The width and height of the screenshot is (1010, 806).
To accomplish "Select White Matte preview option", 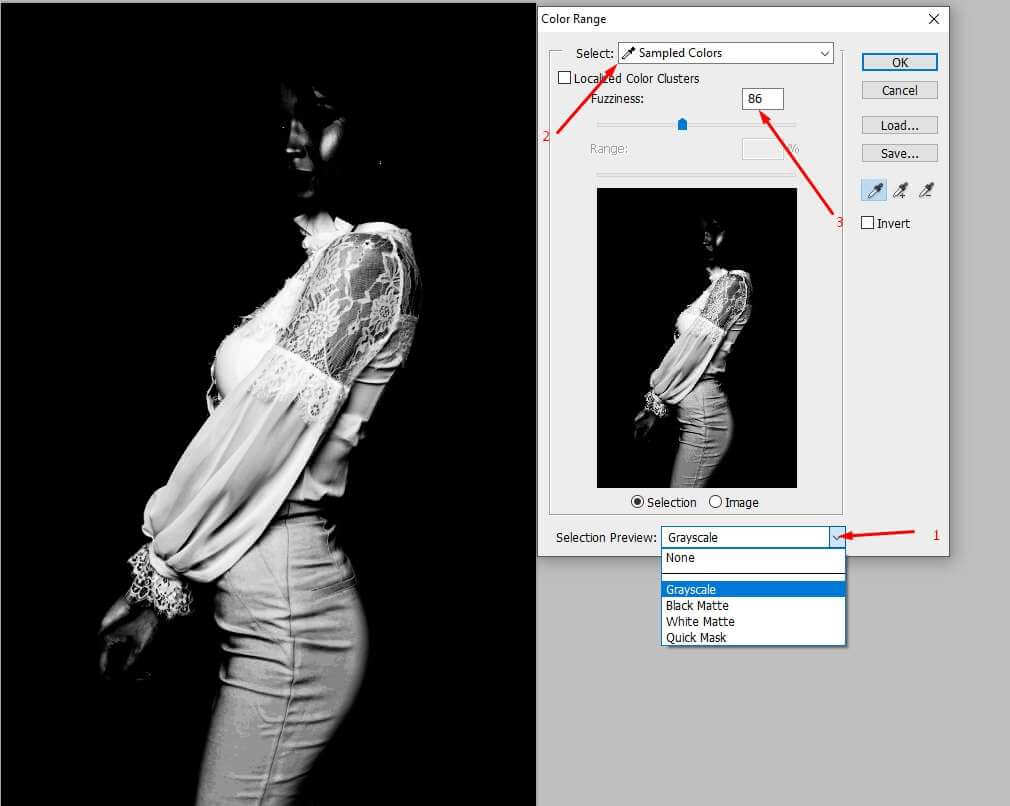I will [699, 622].
